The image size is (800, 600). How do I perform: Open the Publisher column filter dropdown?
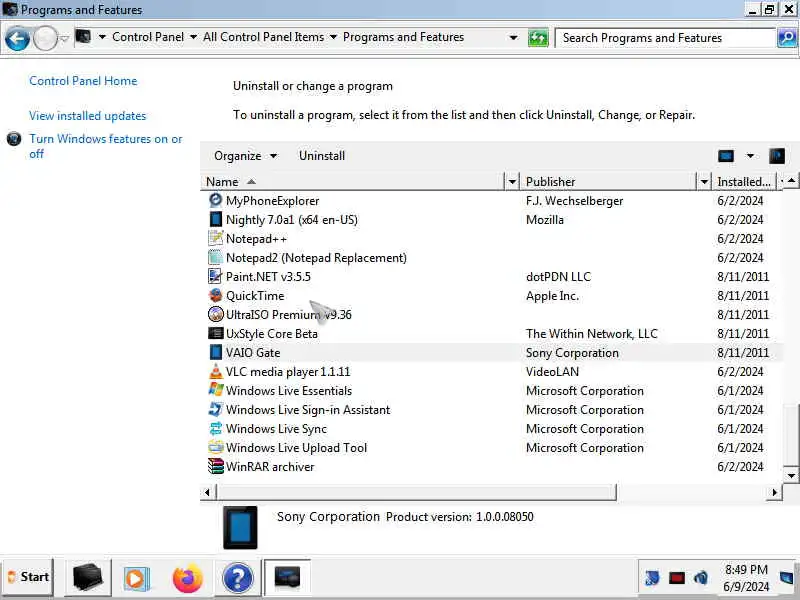click(704, 181)
